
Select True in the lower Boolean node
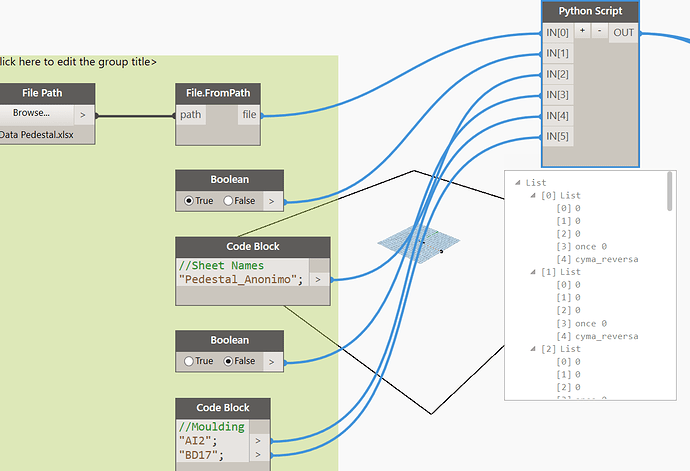(x=189, y=361)
